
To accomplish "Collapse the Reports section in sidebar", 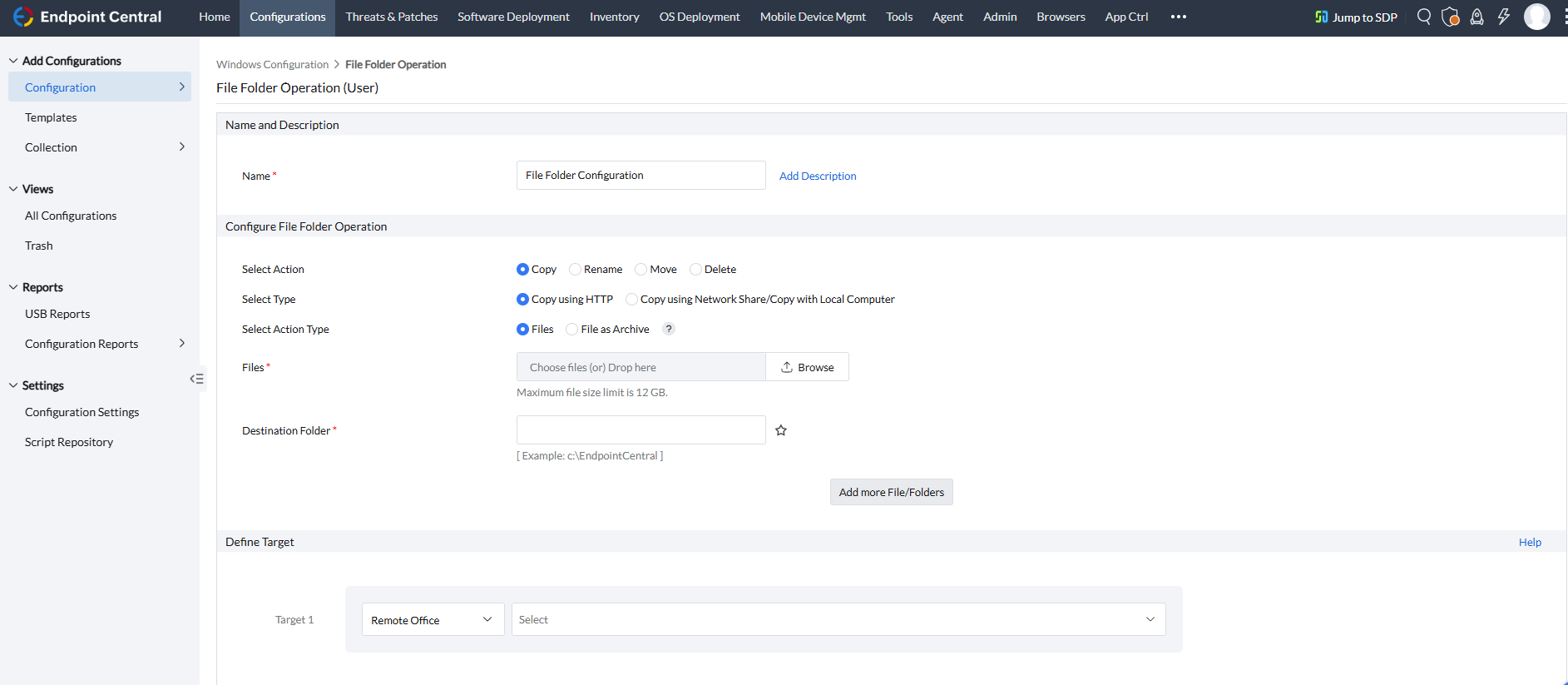I will pyautogui.click(x=13, y=287).
